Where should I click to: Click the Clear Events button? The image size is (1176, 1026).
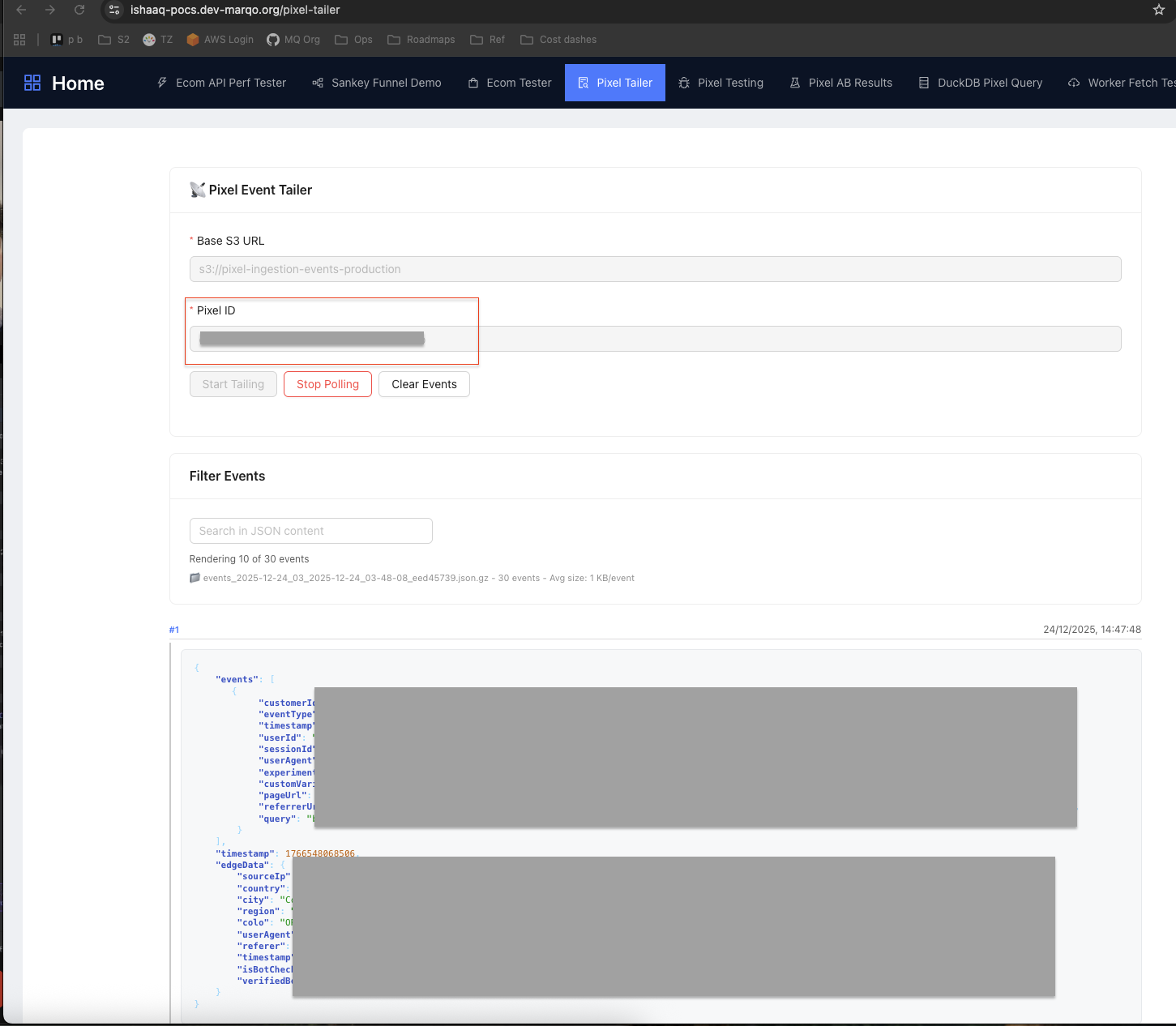pyautogui.click(x=424, y=384)
